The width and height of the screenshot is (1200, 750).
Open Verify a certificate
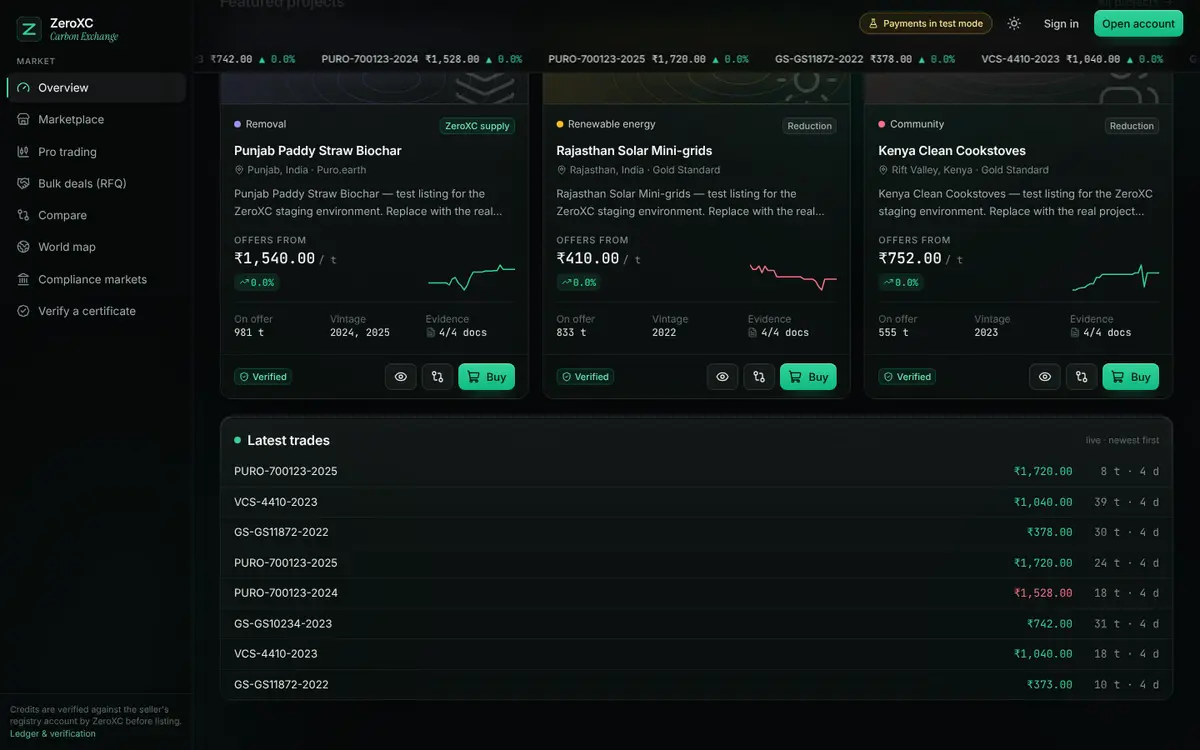pyautogui.click(x=96, y=311)
